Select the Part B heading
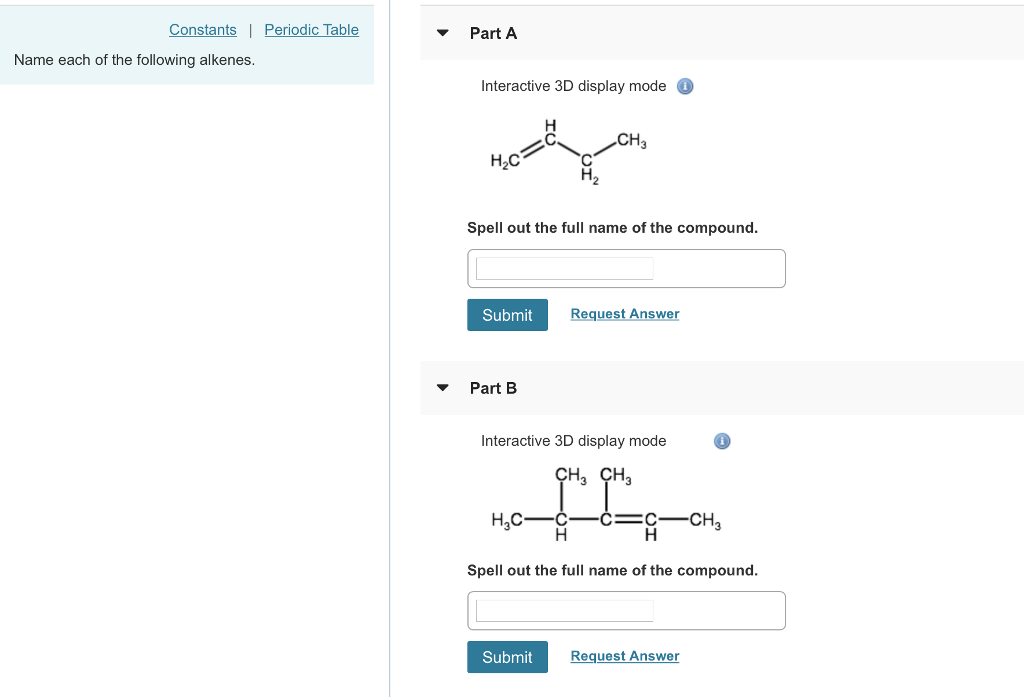Image resolution: width=1024 pixels, height=697 pixels. tap(493, 388)
